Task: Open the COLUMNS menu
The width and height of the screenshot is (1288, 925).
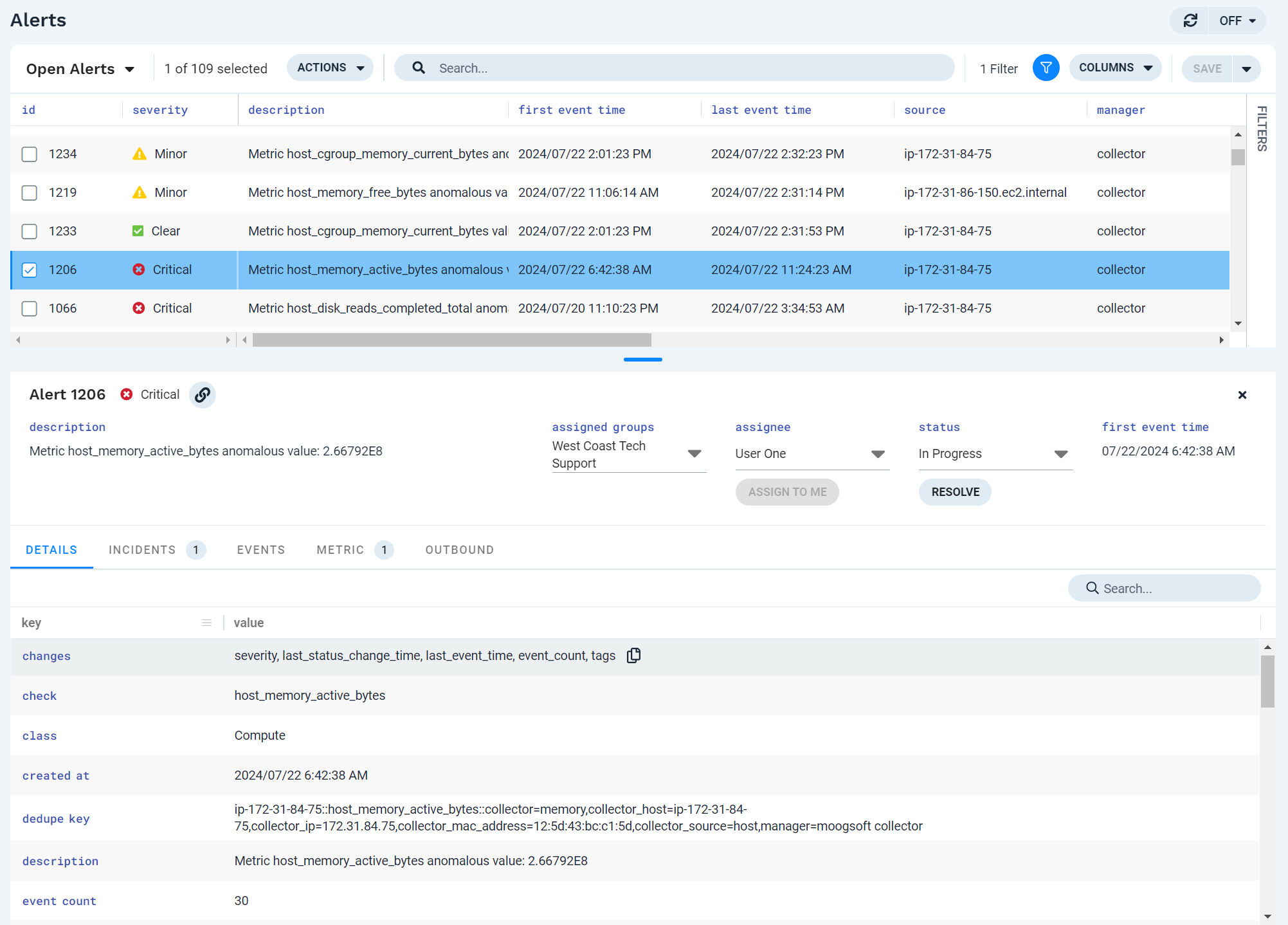Action: click(x=1116, y=67)
